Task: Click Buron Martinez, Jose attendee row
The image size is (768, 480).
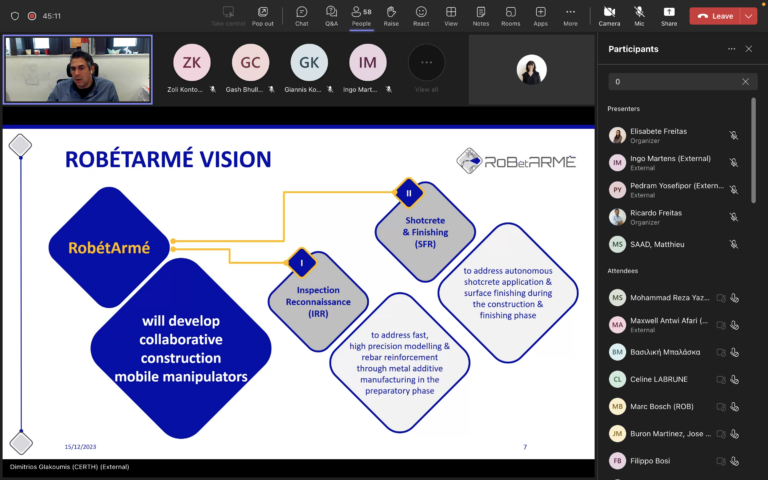Action: [674, 433]
